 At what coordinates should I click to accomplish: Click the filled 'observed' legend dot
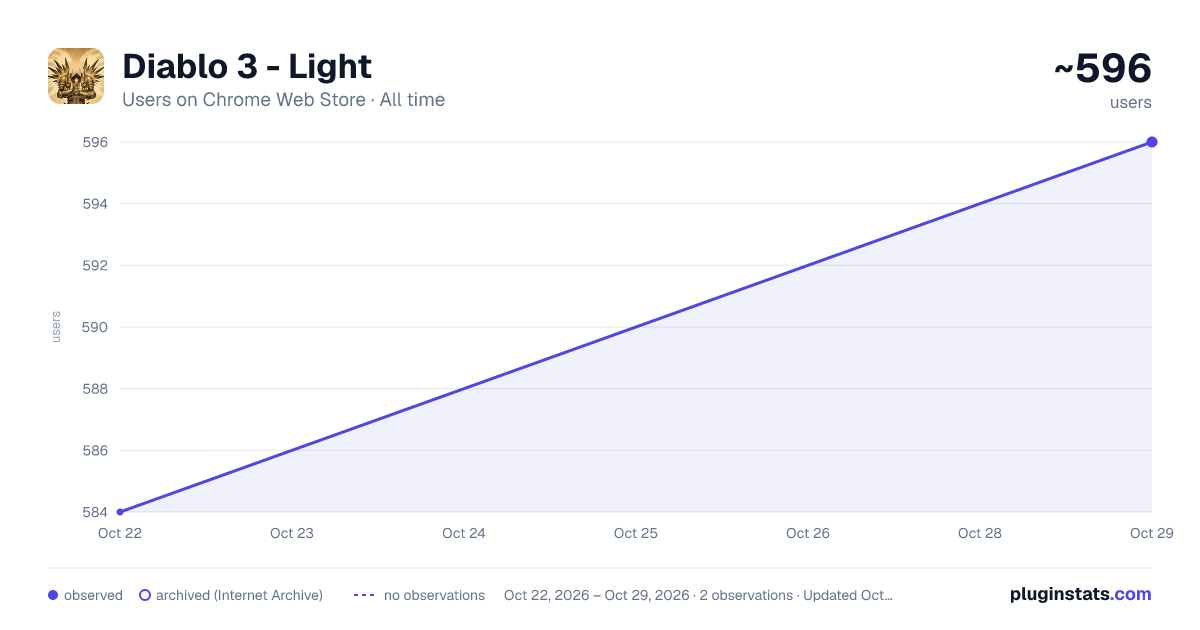point(53,595)
